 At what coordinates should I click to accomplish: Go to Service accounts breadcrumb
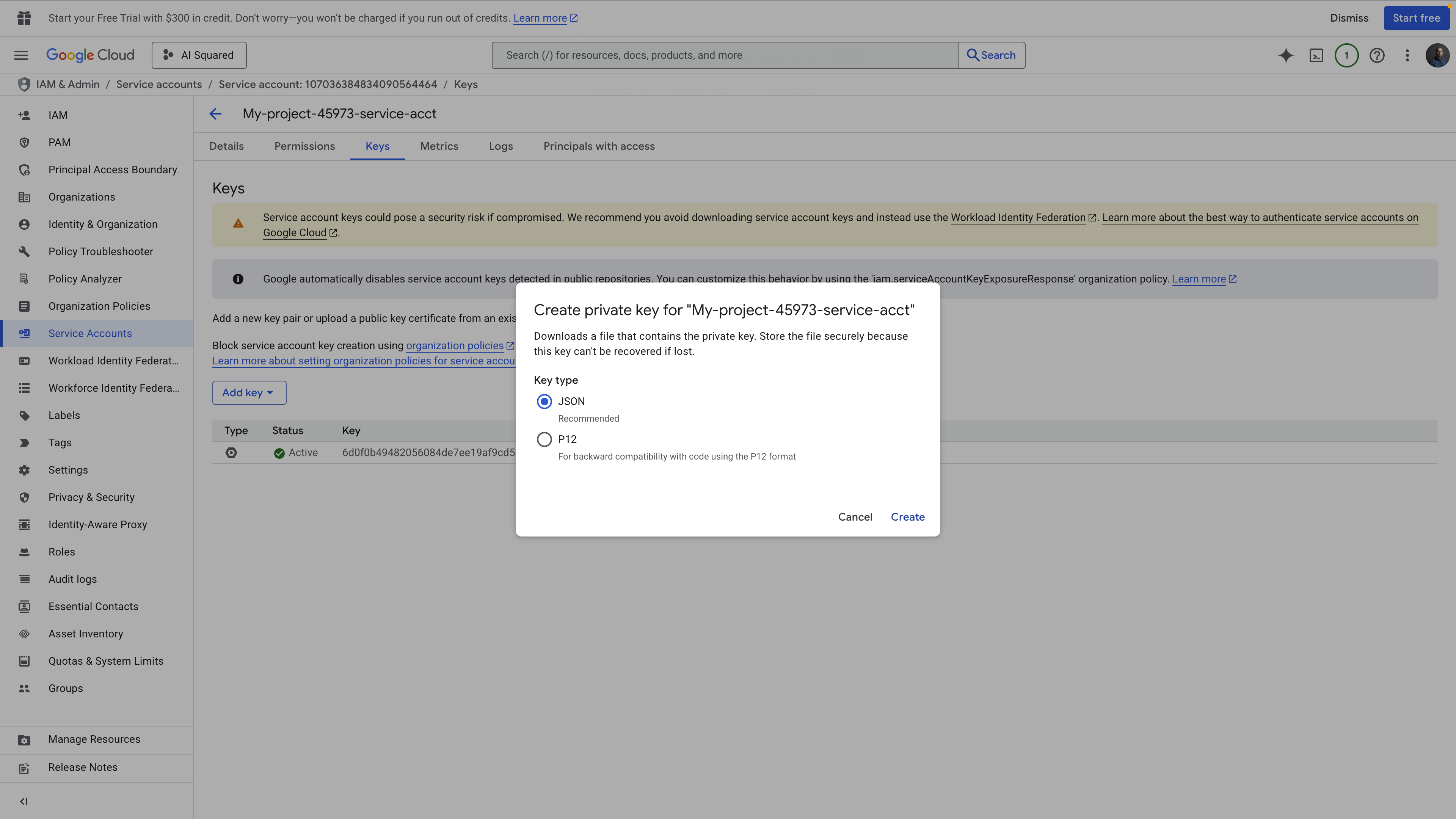click(x=159, y=84)
